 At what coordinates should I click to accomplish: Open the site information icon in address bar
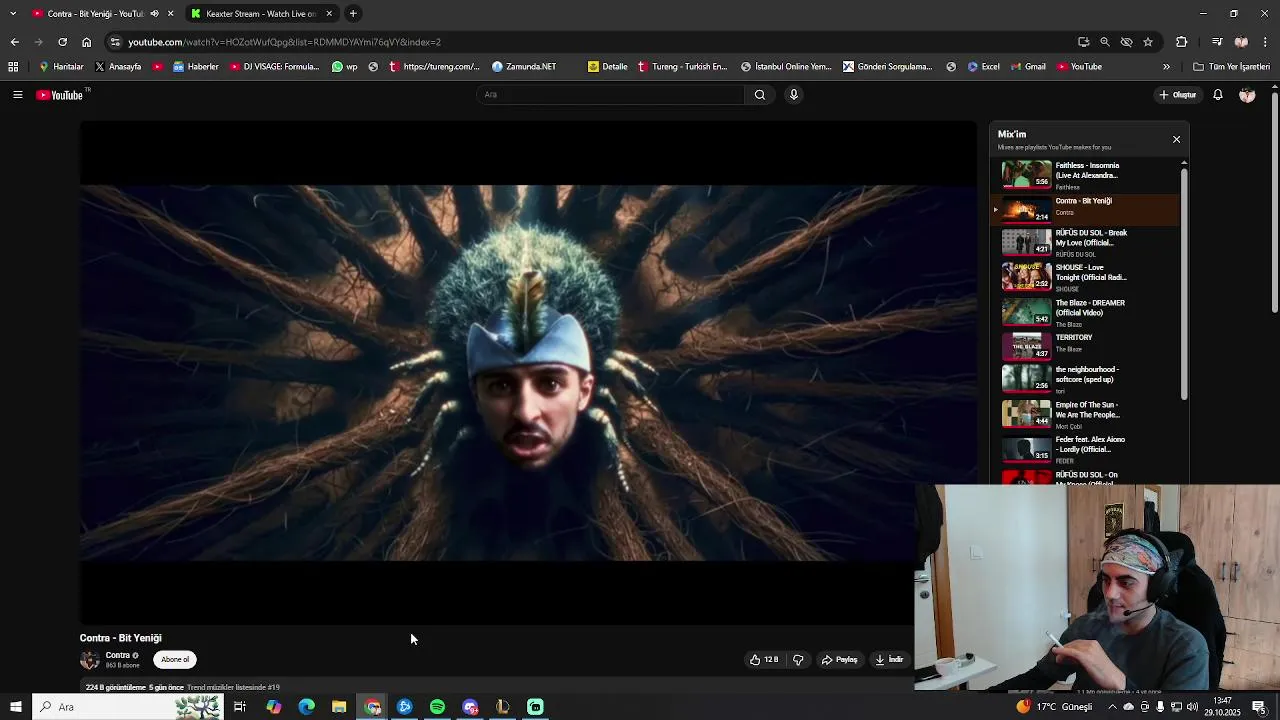point(115,42)
